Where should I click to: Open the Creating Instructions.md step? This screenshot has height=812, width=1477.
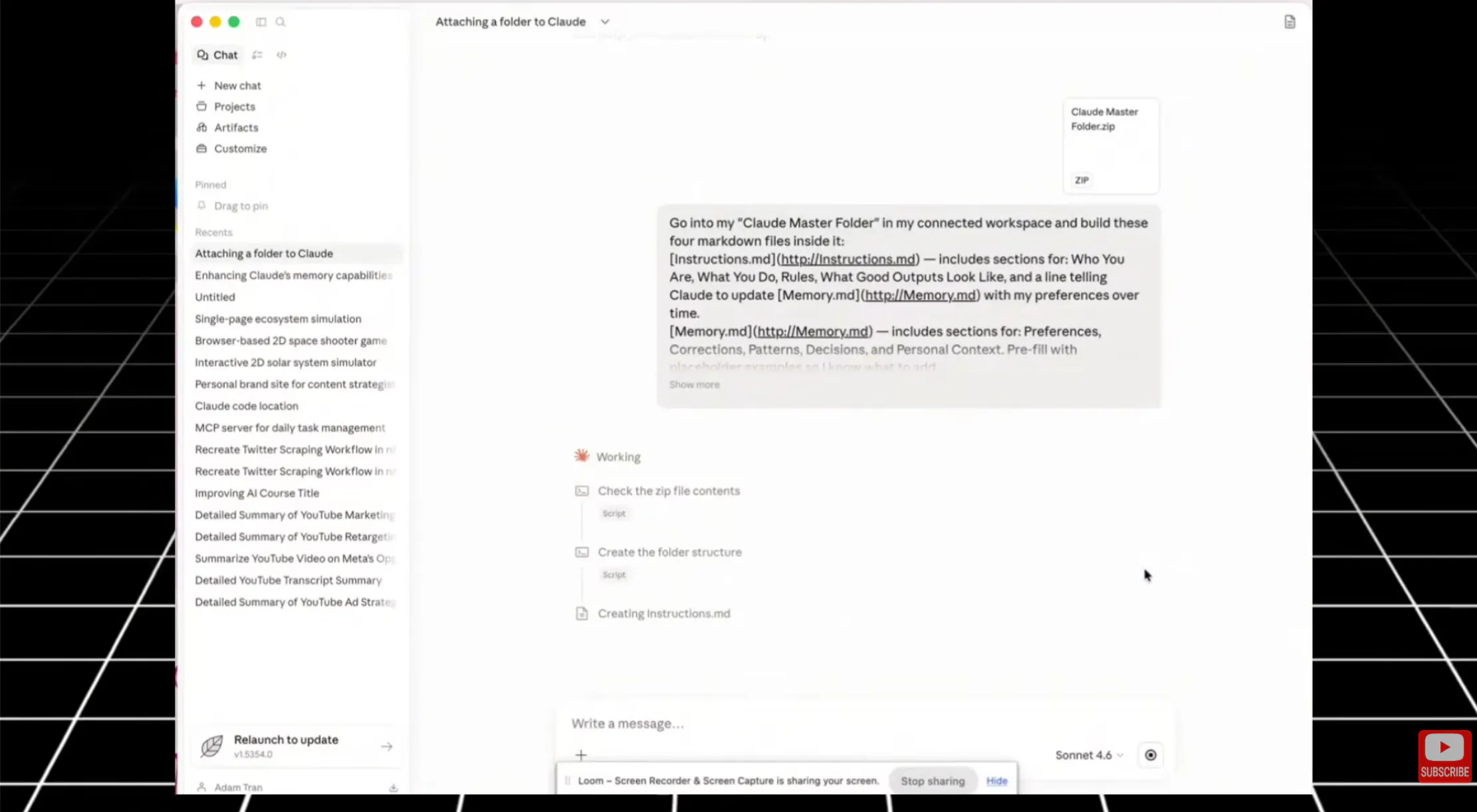pyautogui.click(x=663, y=614)
